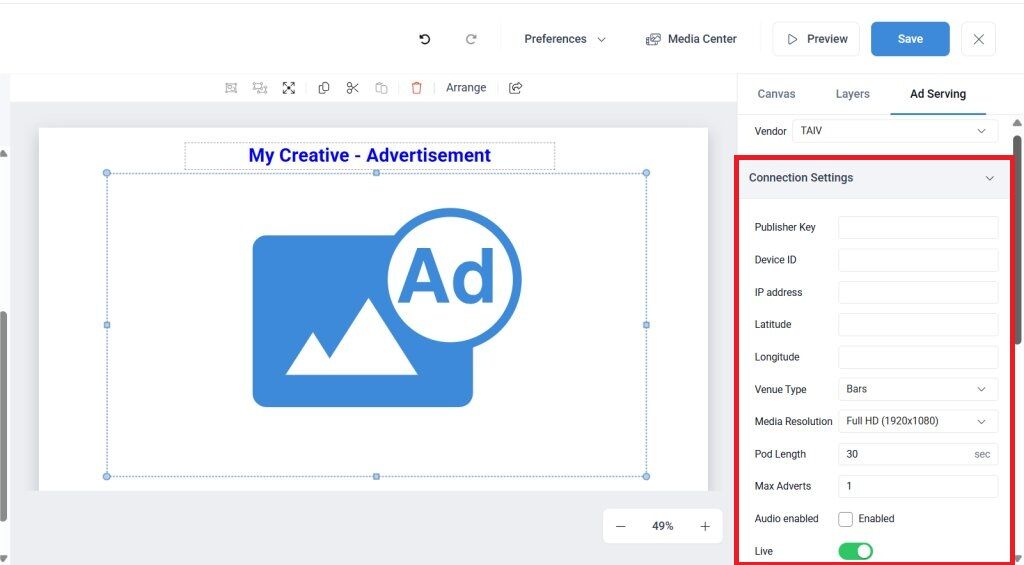Screen dimensions: 1024x565
Task: Click the 49% zoom level value
Action: pos(662,526)
